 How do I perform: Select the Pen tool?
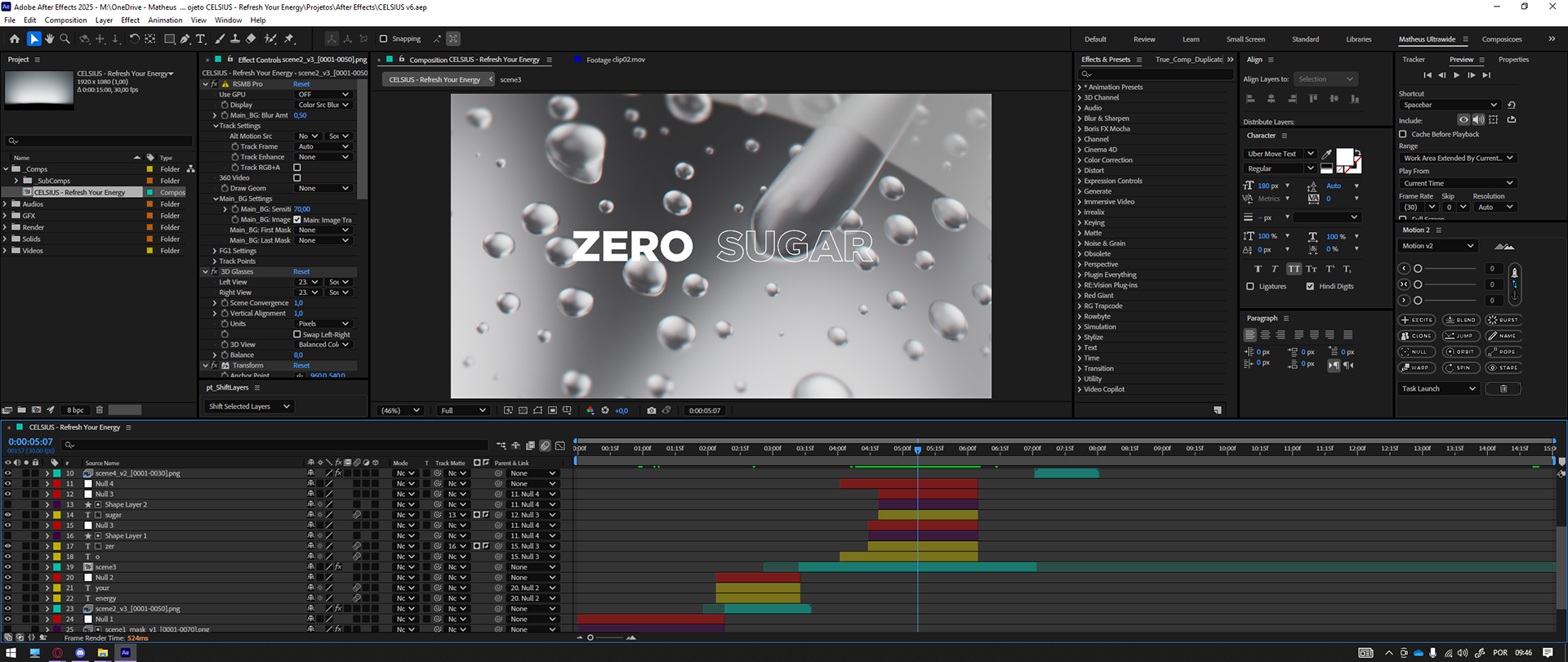click(x=185, y=38)
